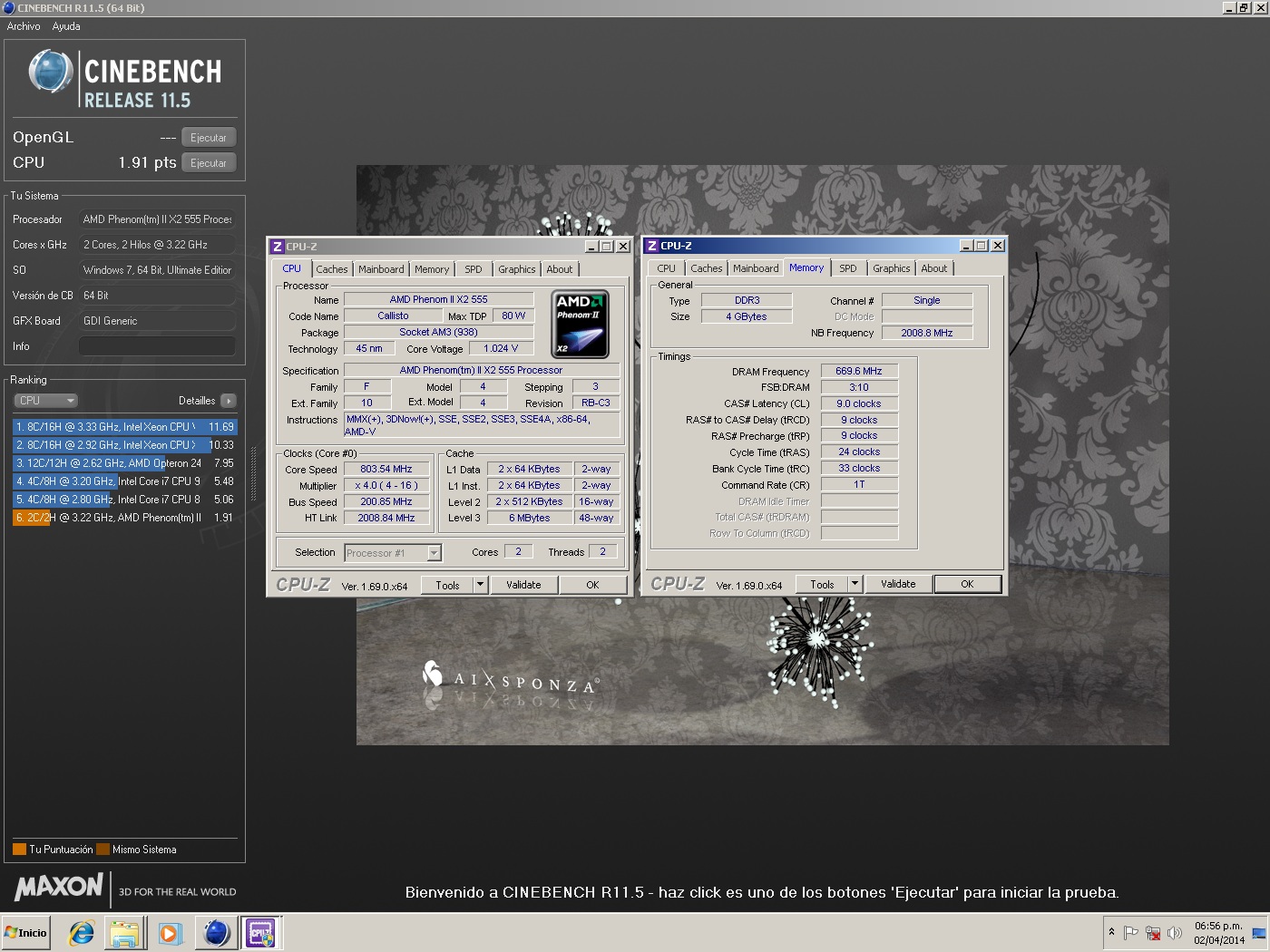Image resolution: width=1270 pixels, height=952 pixels.
Task: Click the Tu Puntuación orange legend swatch
Action: [19, 850]
